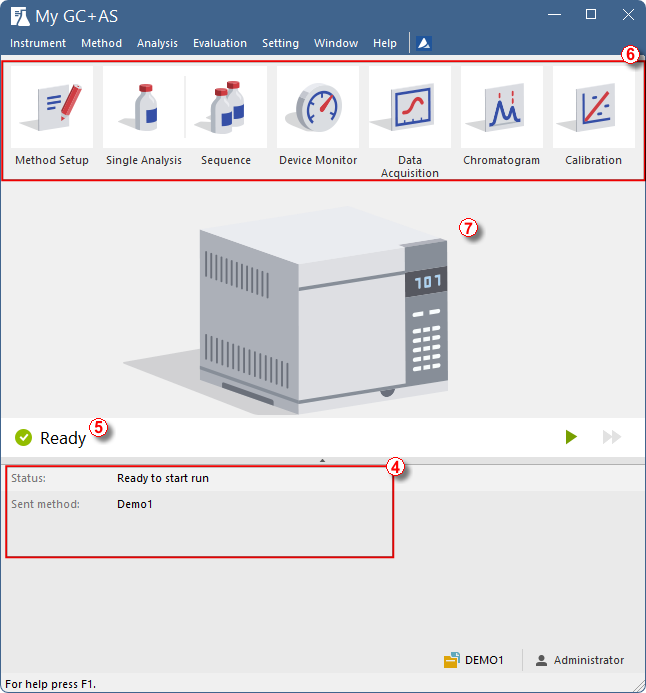Grab the window resize grip corner
The width and height of the screenshot is (646, 693).
coord(639,686)
